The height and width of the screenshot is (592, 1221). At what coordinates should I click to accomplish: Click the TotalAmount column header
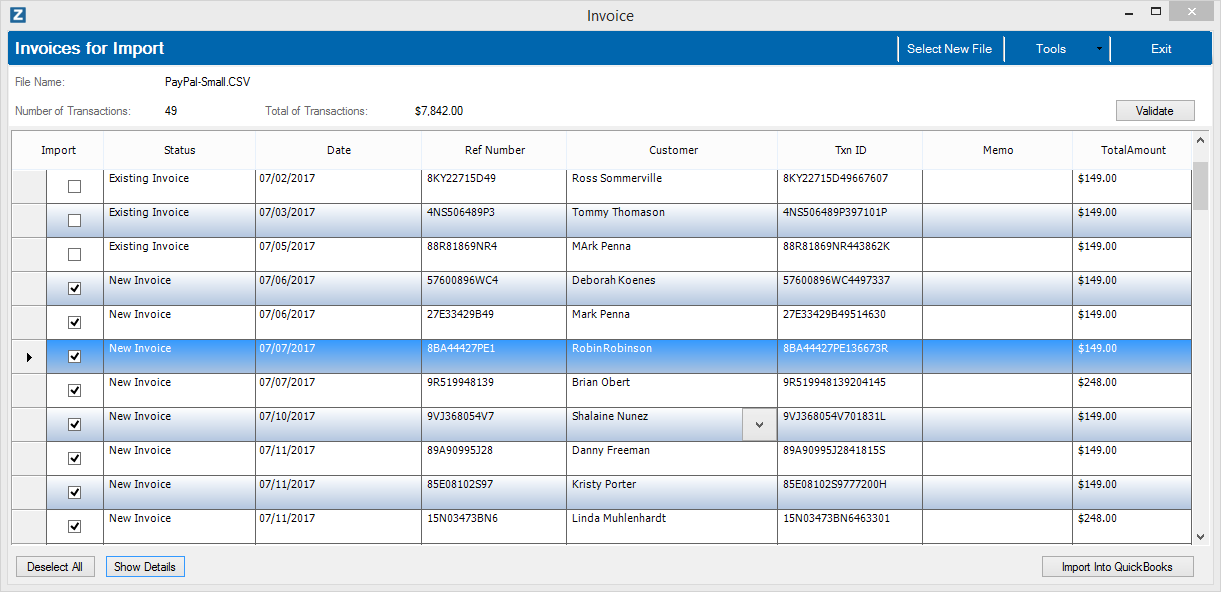[1133, 150]
